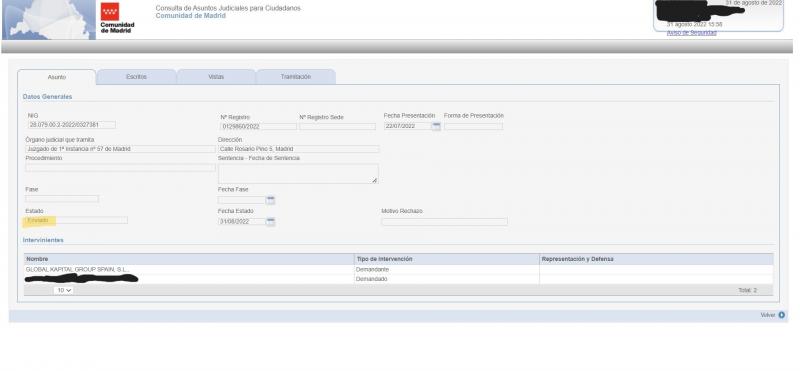800x371 pixels.
Task: Click the Volver arrow icon
Action: coord(782,315)
